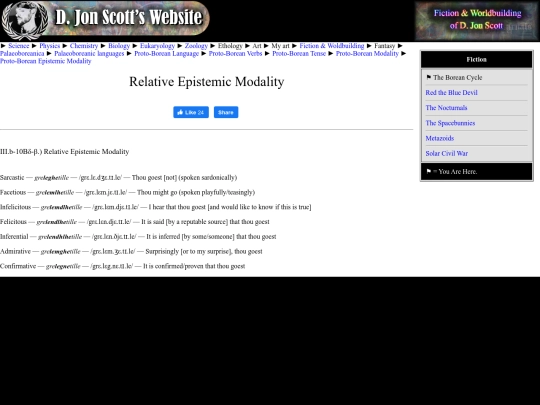Open the Eukaryology breadcrumb link
Viewport: 540px width, 405px height.
pos(157,46)
